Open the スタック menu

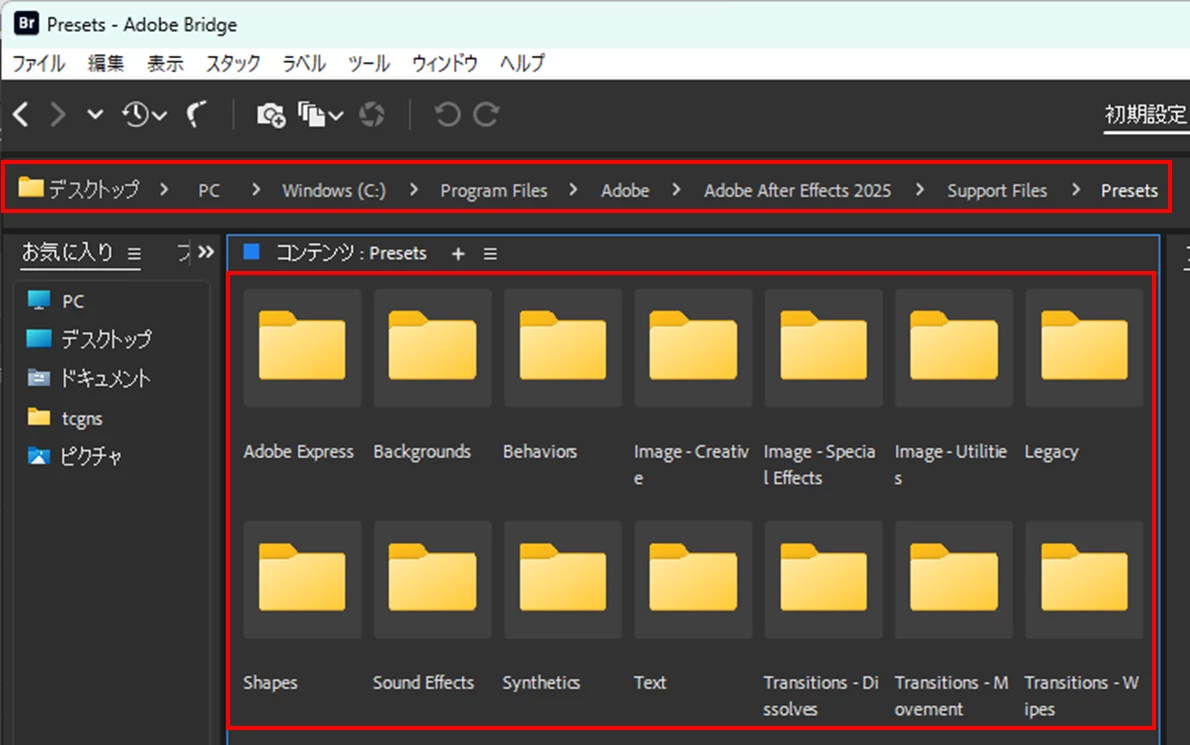(233, 64)
